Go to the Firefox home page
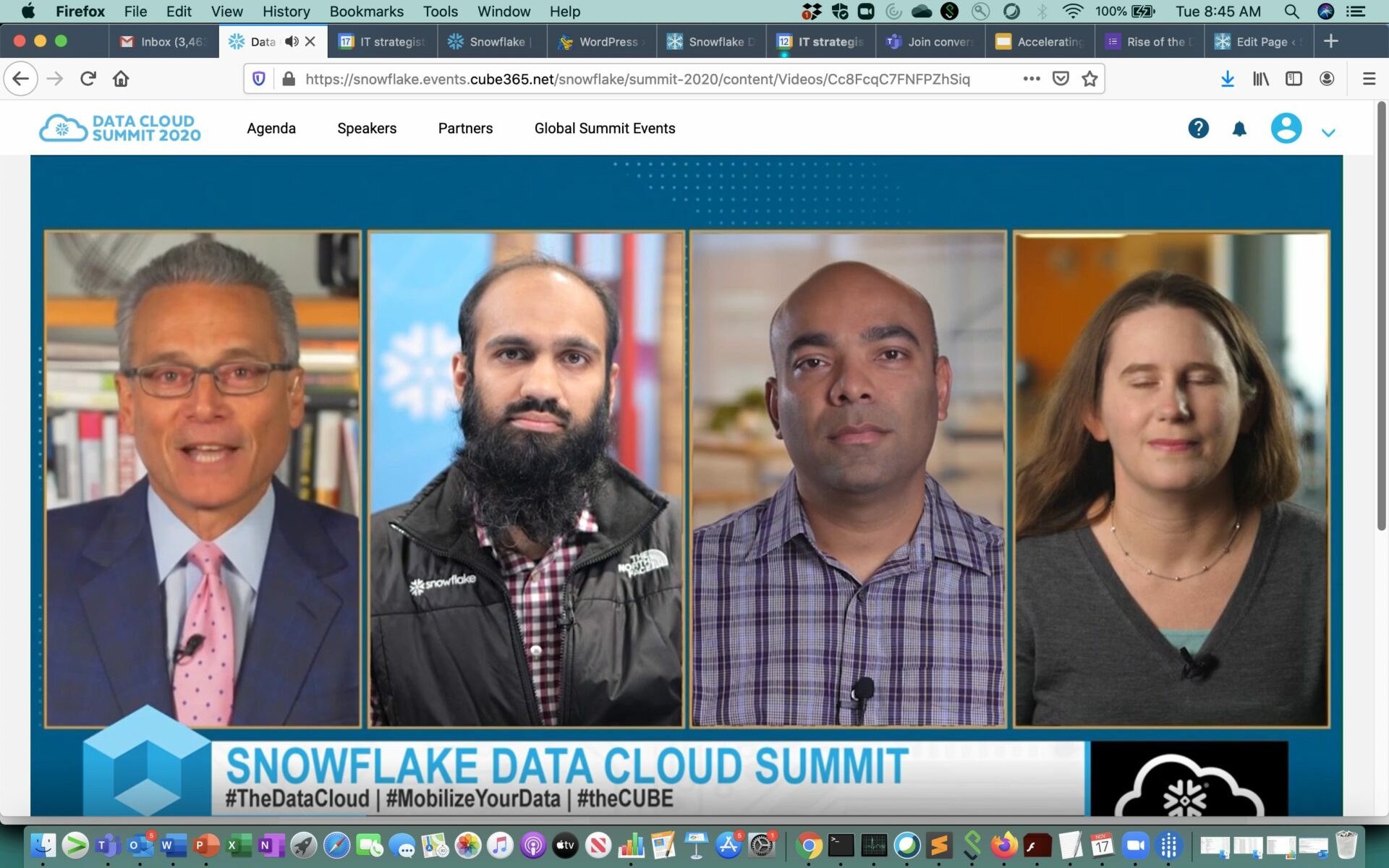 click(x=121, y=79)
